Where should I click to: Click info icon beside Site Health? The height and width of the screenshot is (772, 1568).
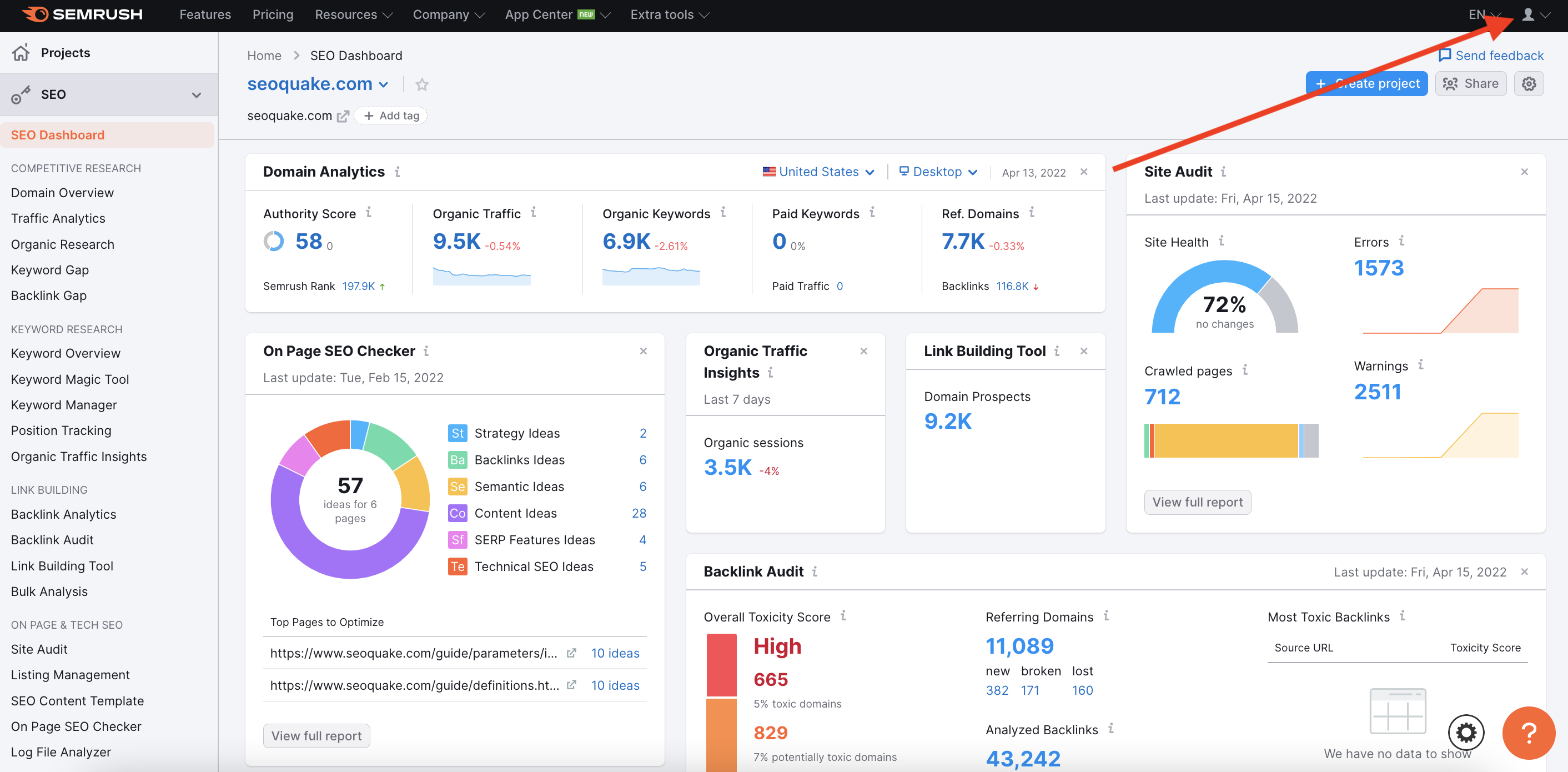[x=1221, y=241]
